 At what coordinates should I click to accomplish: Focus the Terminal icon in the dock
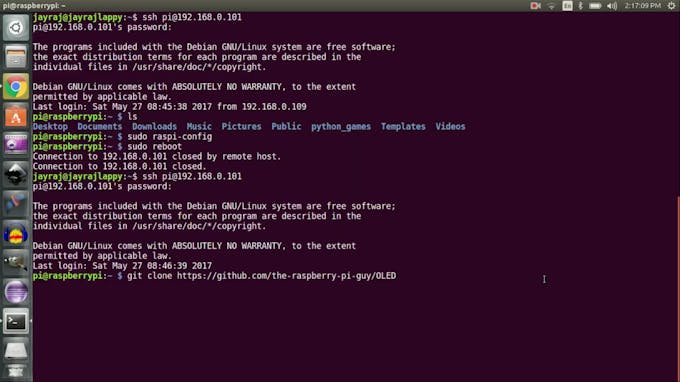16,321
